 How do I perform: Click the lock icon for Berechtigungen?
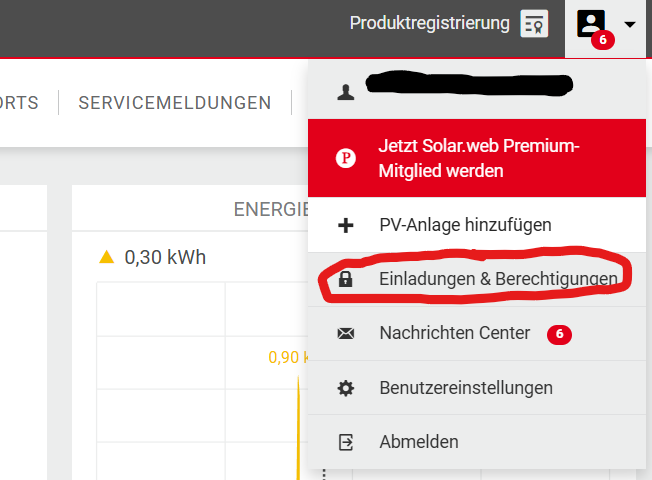(346, 280)
